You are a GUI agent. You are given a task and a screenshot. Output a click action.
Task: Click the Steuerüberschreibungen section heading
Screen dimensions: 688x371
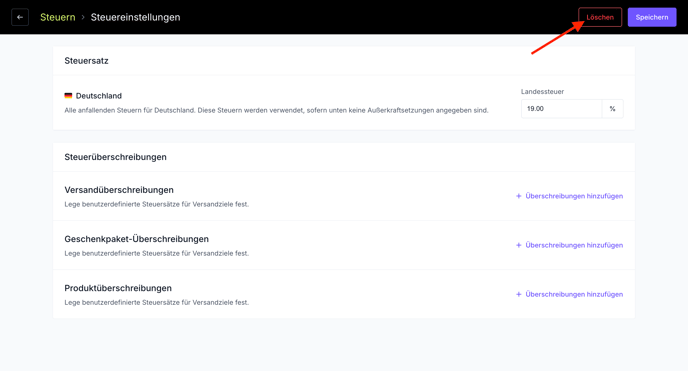click(x=115, y=157)
